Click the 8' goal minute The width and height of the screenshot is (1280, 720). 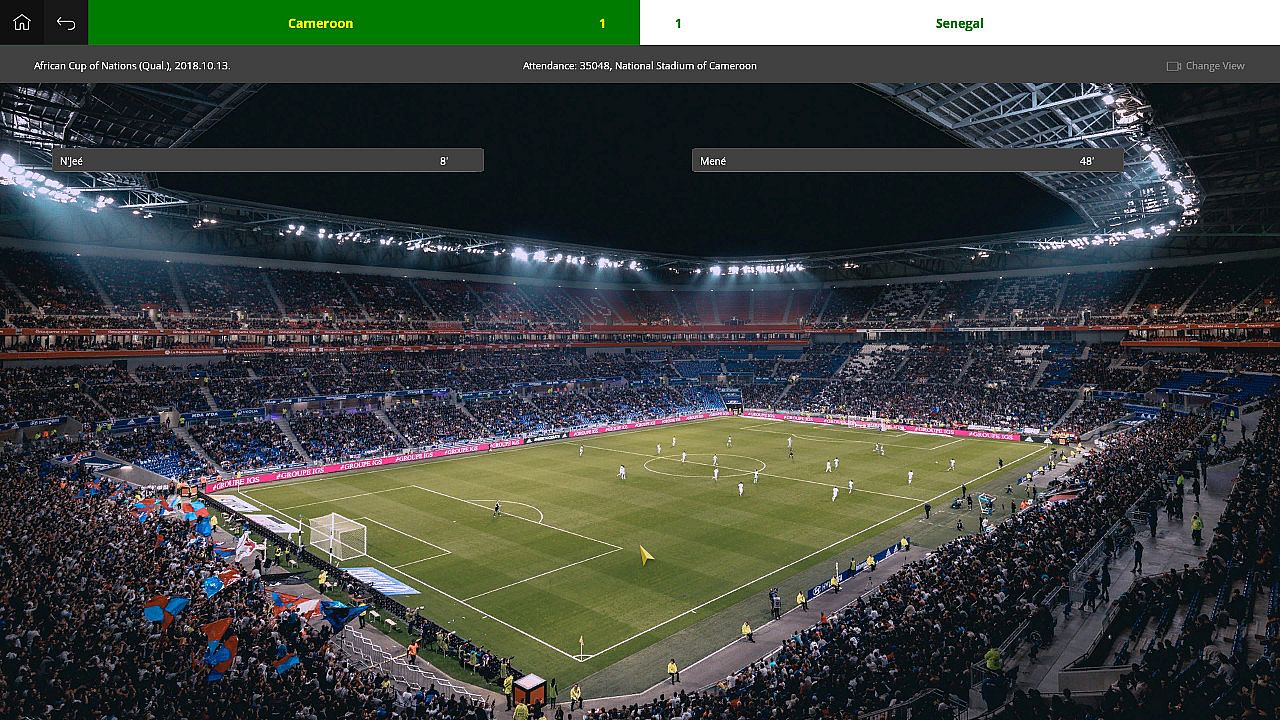pos(444,161)
